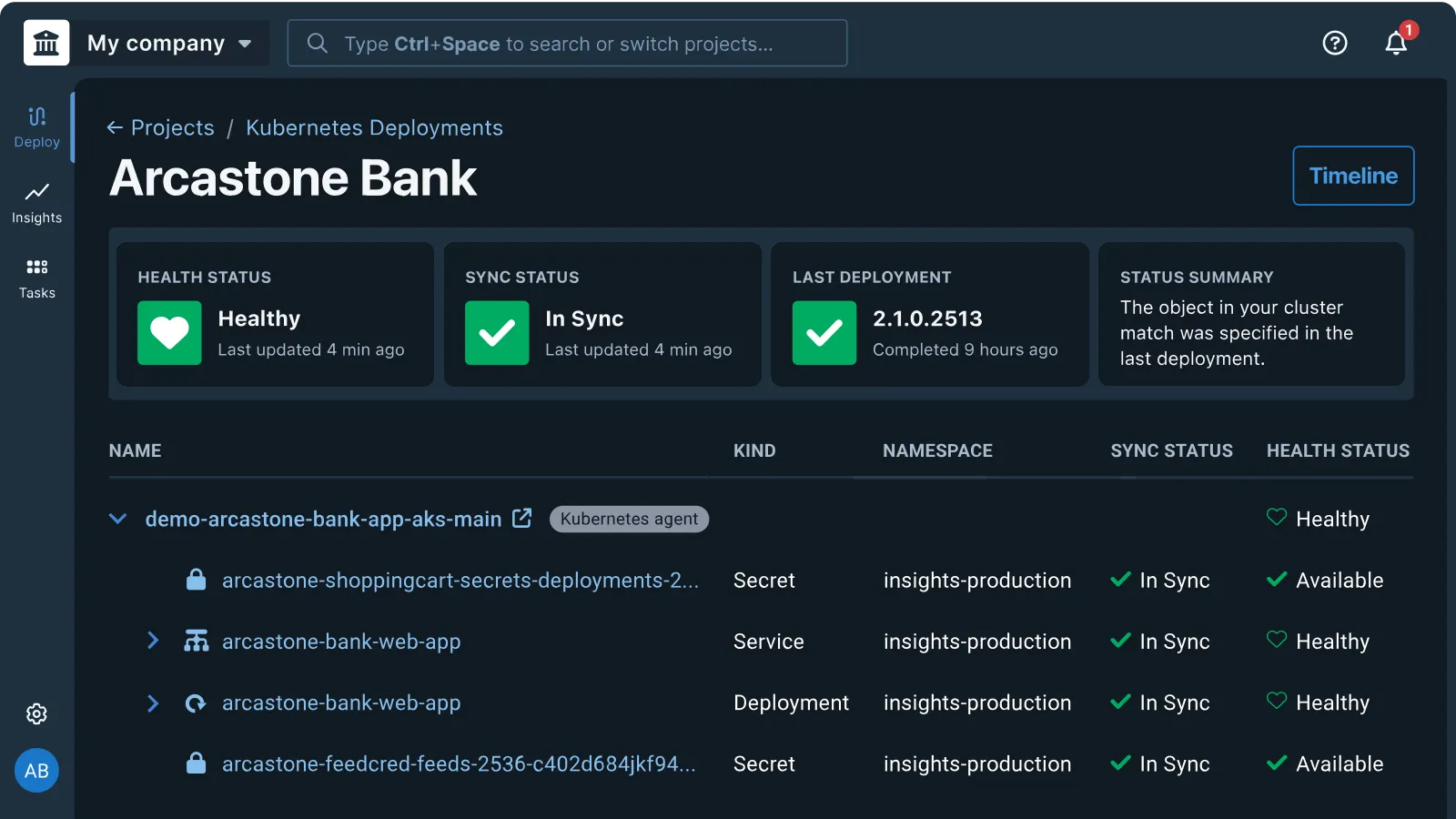Focus the project search field
Viewport: 1456px width, 819px height.
click(x=567, y=43)
